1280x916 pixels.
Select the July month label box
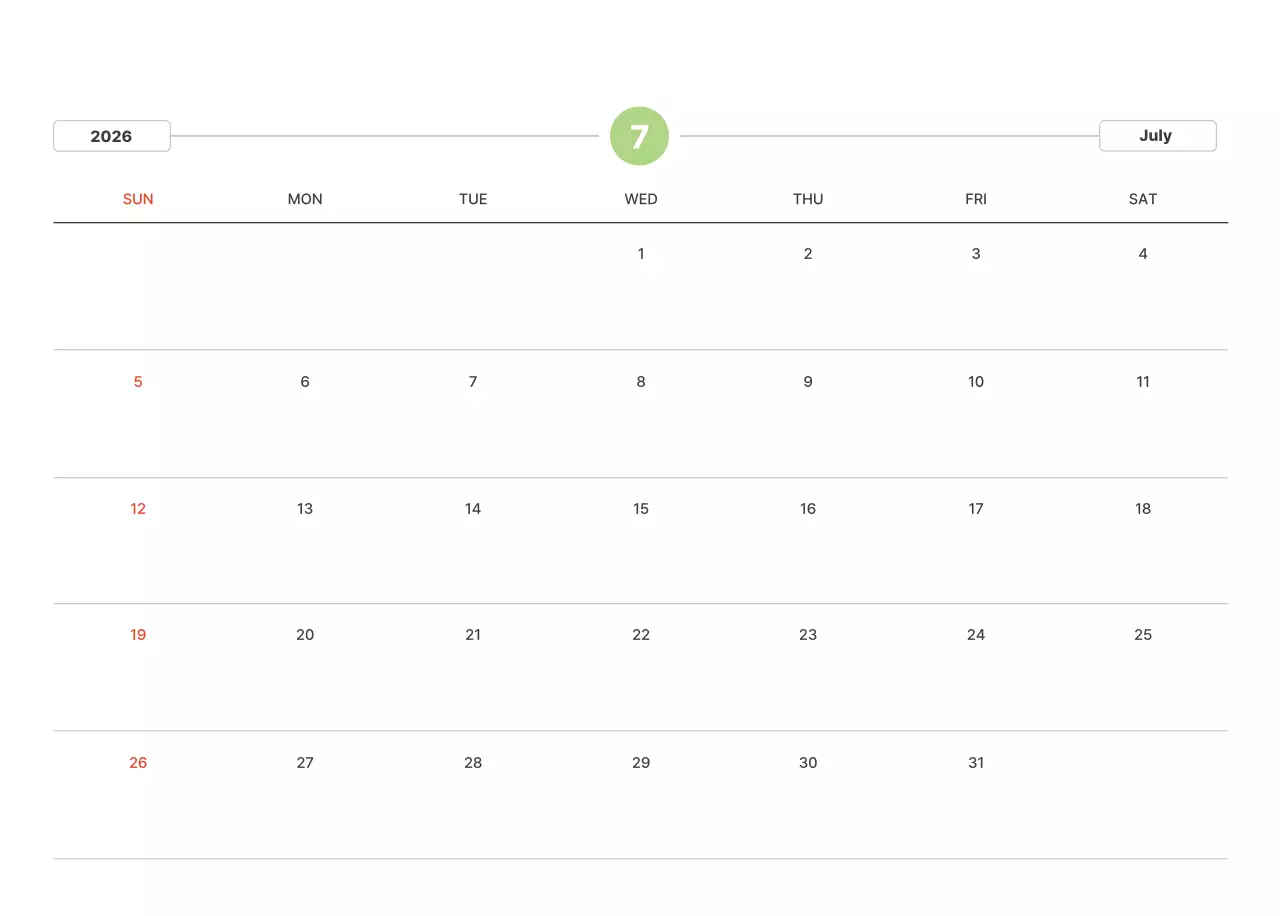[1157, 136]
